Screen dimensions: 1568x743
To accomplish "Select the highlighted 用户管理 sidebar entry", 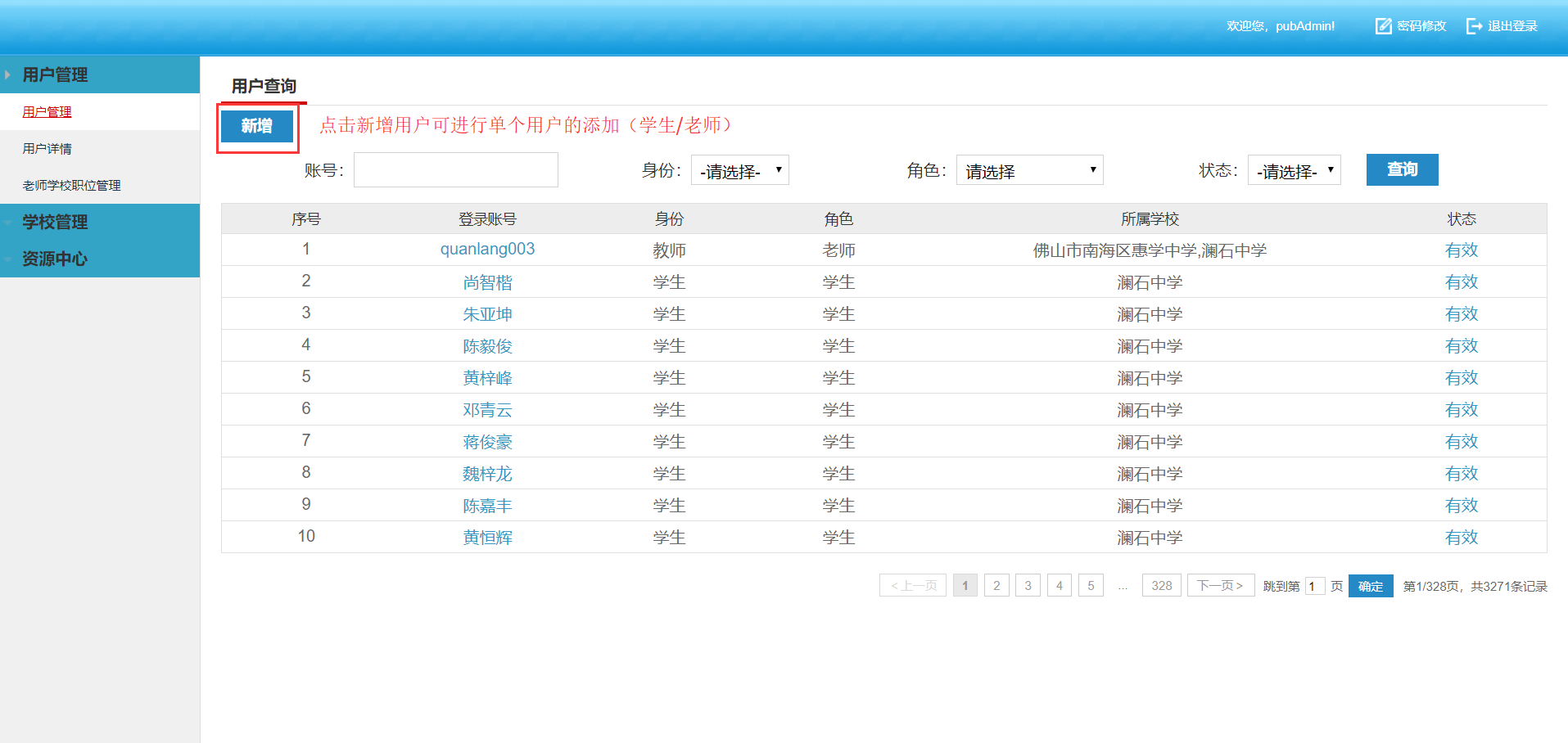I will [x=47, y=111].
